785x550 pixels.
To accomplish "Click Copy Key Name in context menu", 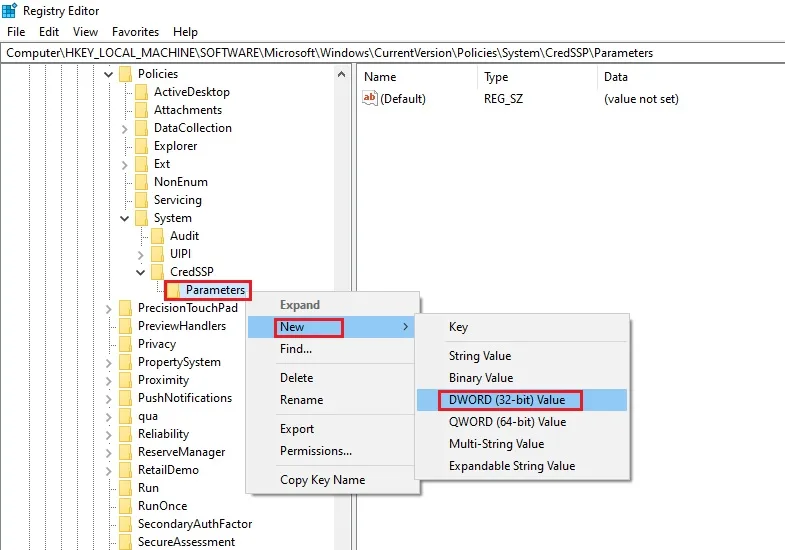I will (x=331, y=480).
